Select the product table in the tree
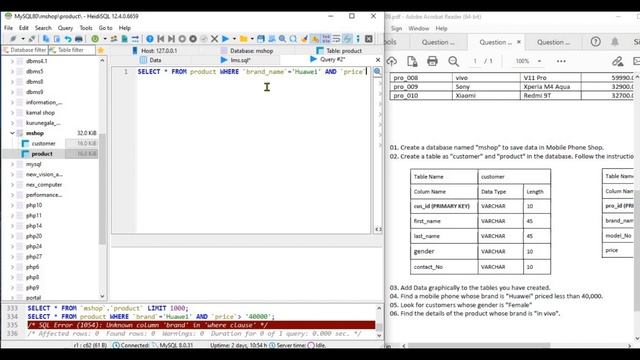This screenshot has width=640, height=360. [42, 154]
